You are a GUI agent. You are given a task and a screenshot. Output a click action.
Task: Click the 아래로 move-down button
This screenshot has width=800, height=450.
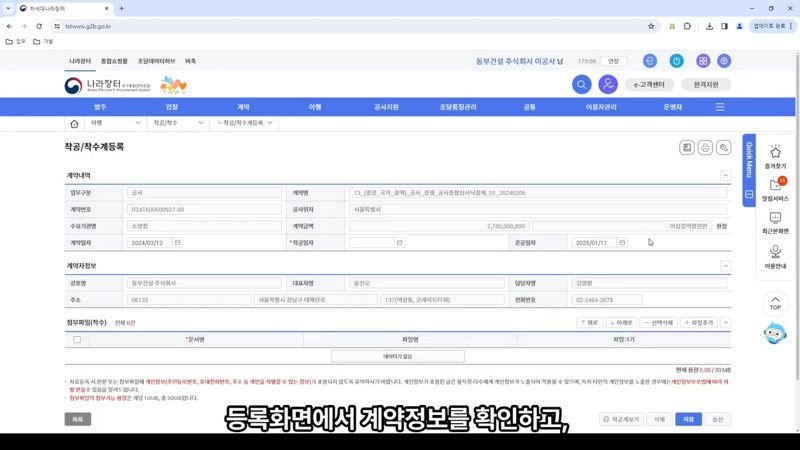tap(621, 322)
